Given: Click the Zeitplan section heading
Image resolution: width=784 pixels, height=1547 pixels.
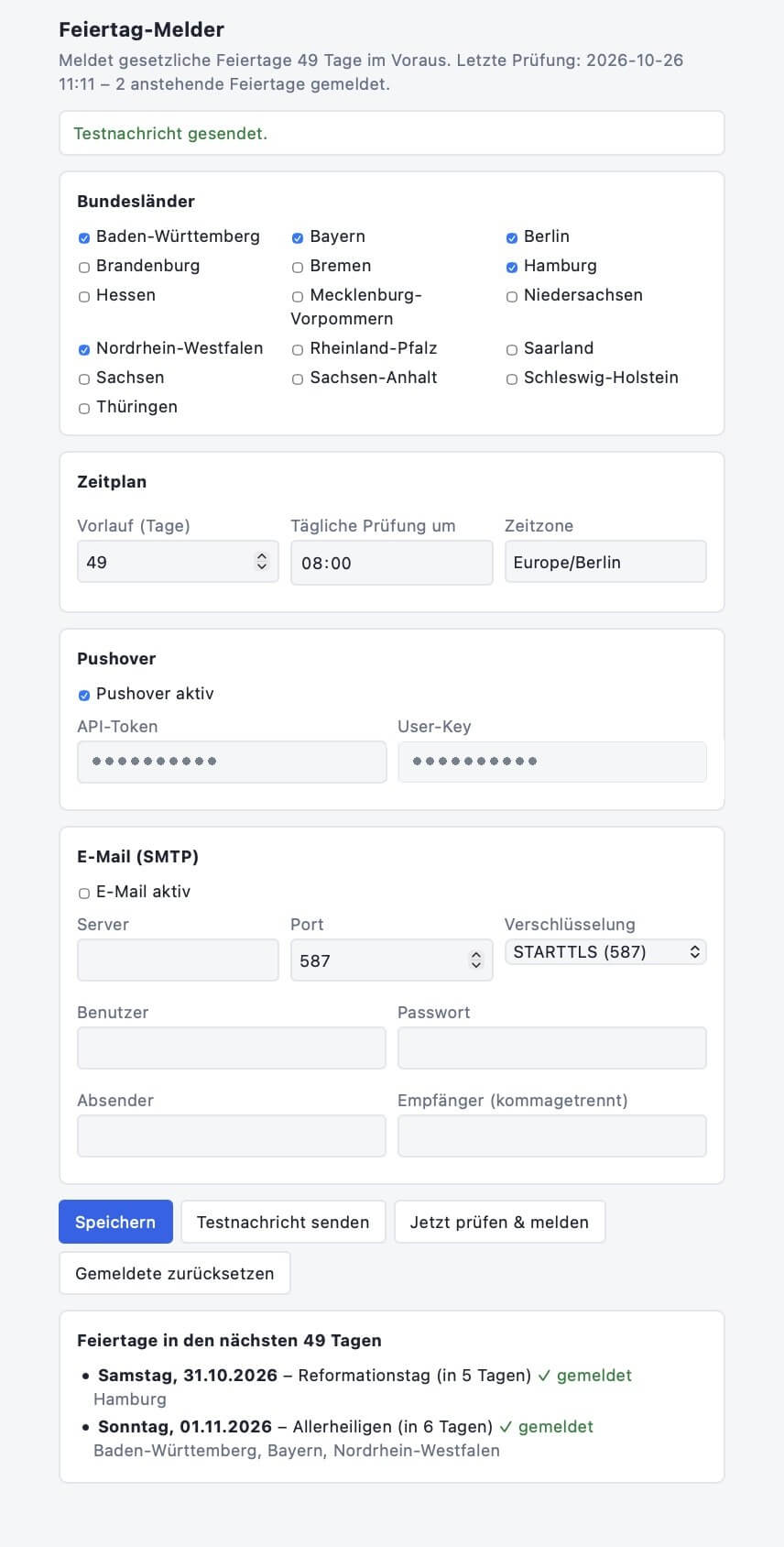Looking at the screenshot, I should pos(112,481).
